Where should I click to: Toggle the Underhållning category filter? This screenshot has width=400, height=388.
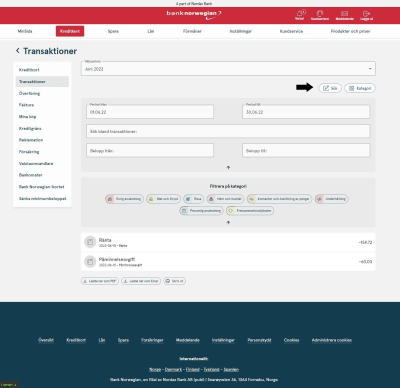(x=332, y=199)
